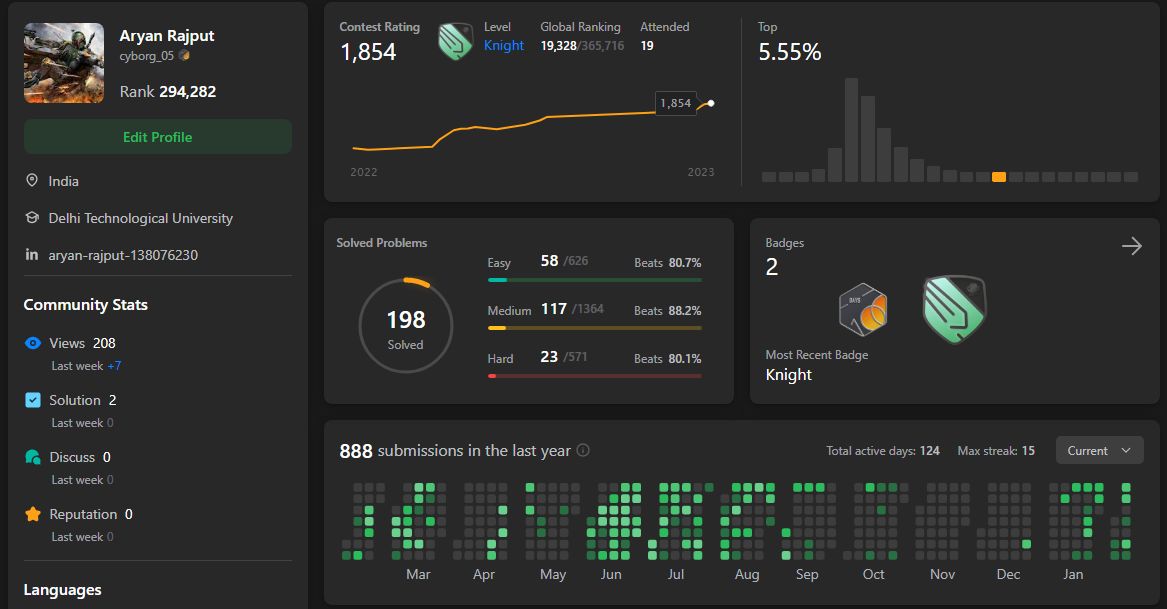Click the profile avatar picture

point(64,63)
